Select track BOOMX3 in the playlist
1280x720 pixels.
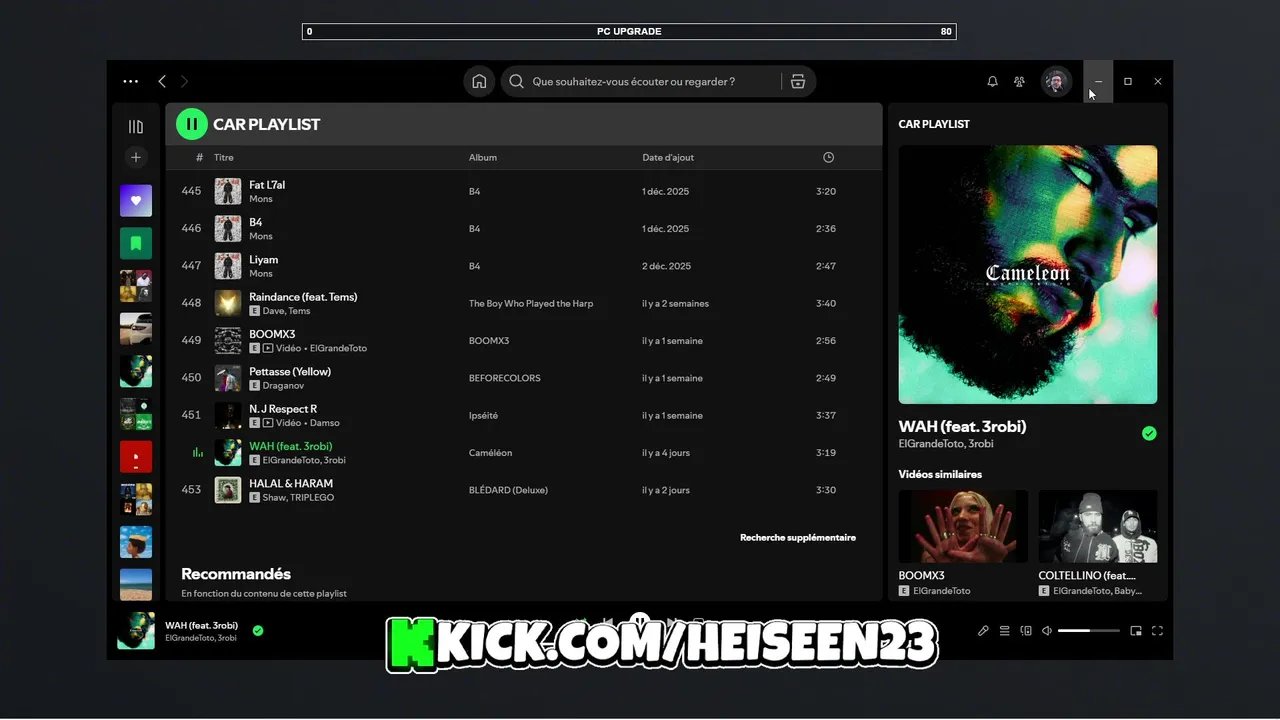(523, 340)
